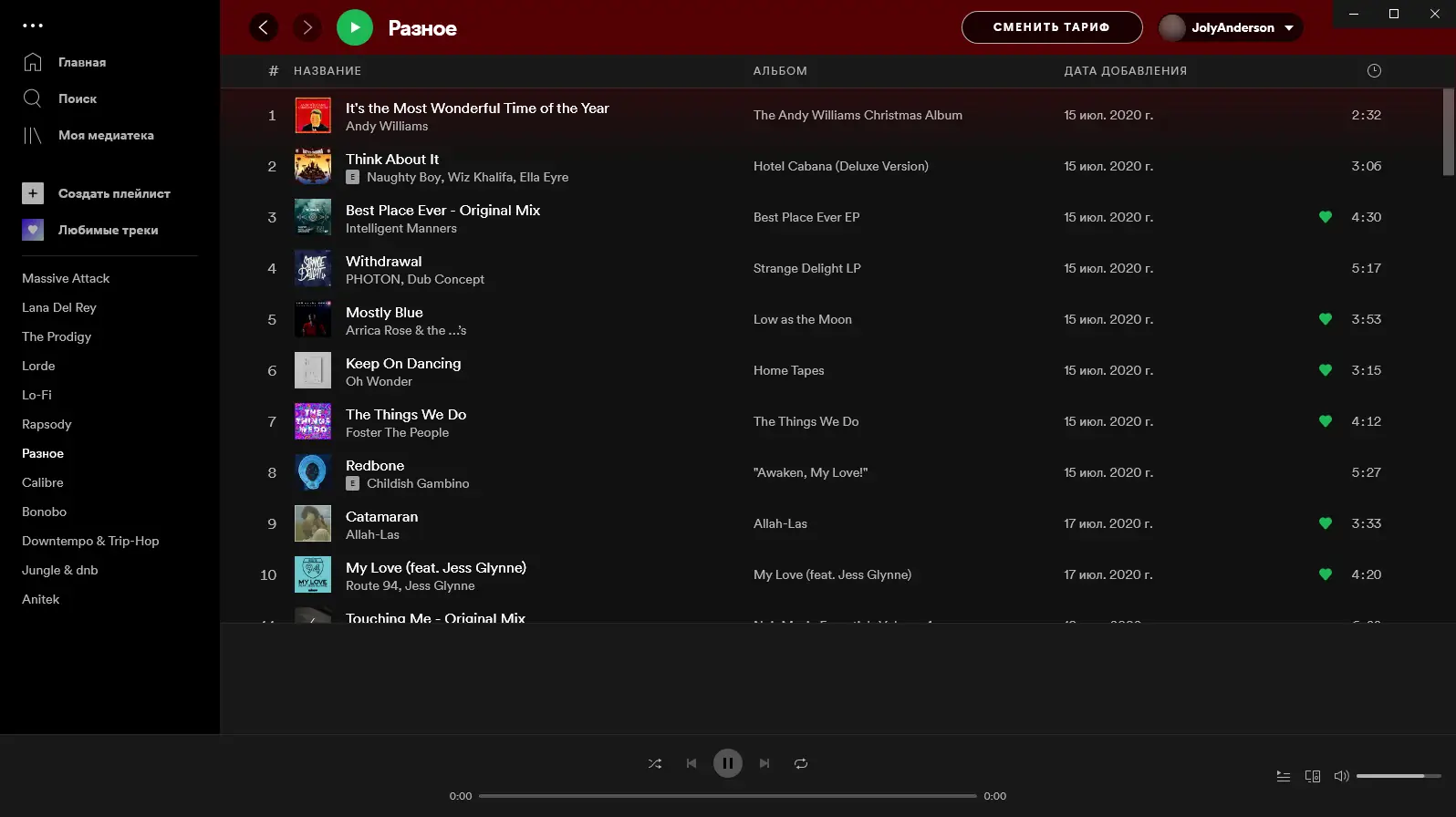The image size is (1456, 817).
Task: Open Downtempo & Trip-Hop playlist
Action: click(x=90, y=541)
